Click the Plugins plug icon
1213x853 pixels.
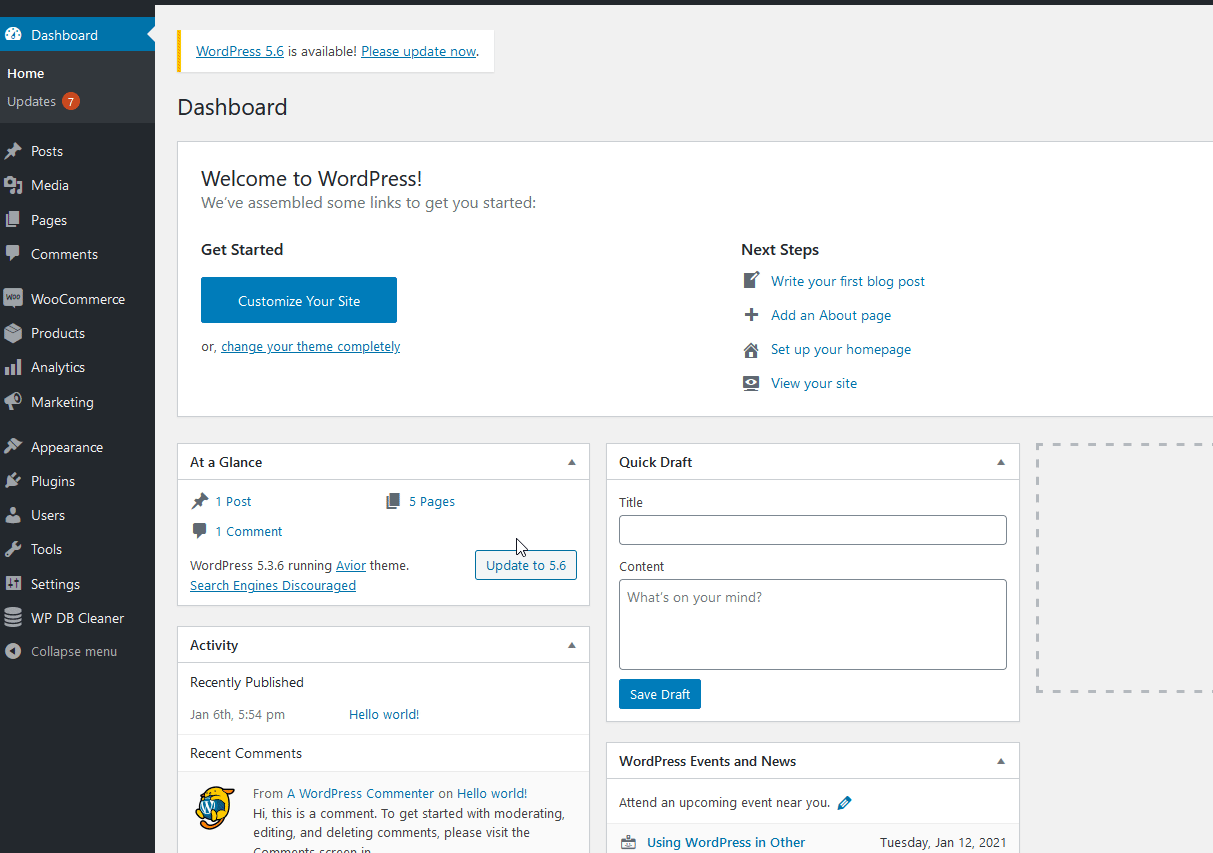pos(13,481)
